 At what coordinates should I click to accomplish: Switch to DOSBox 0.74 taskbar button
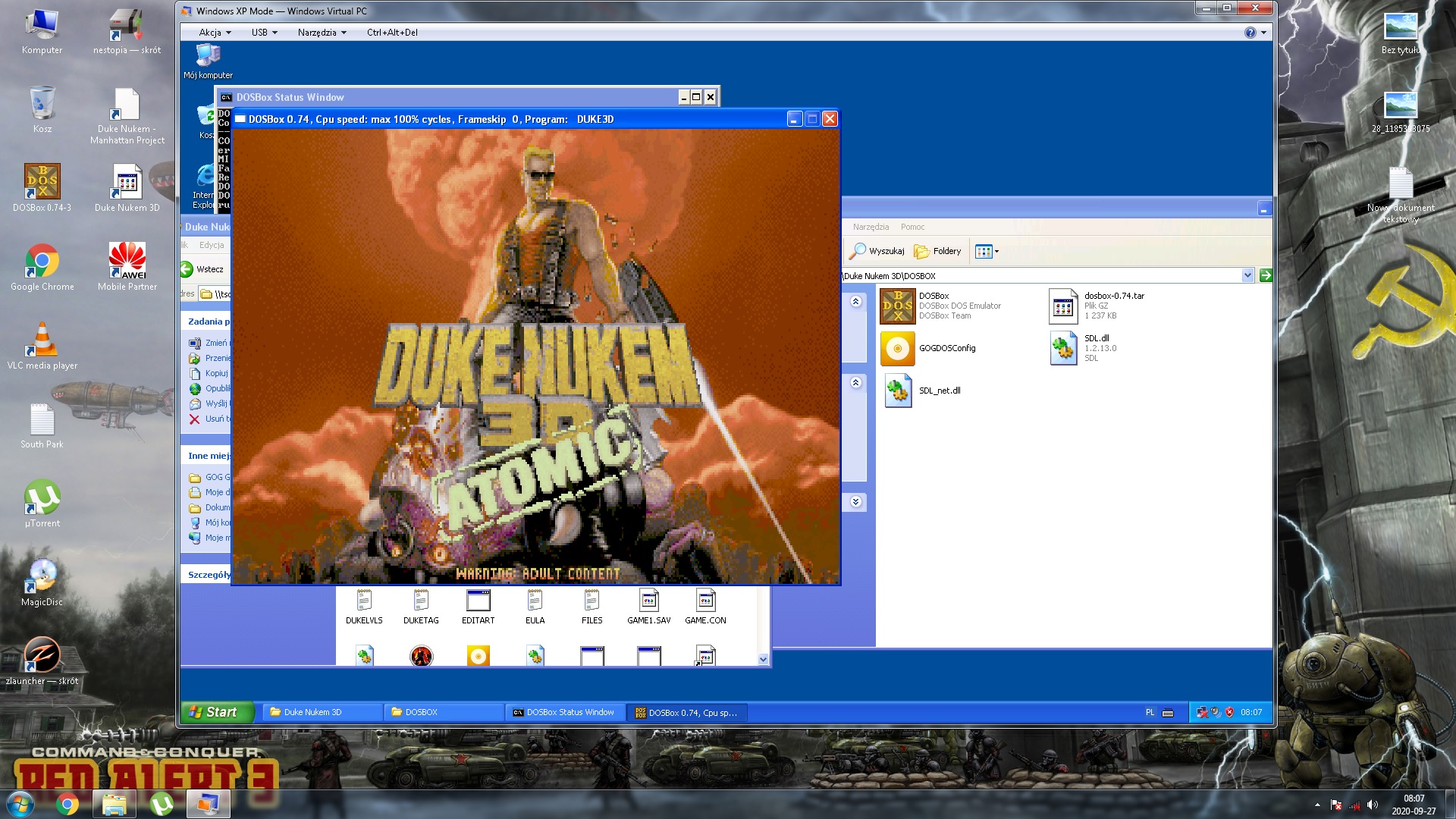tap(686, 712)
